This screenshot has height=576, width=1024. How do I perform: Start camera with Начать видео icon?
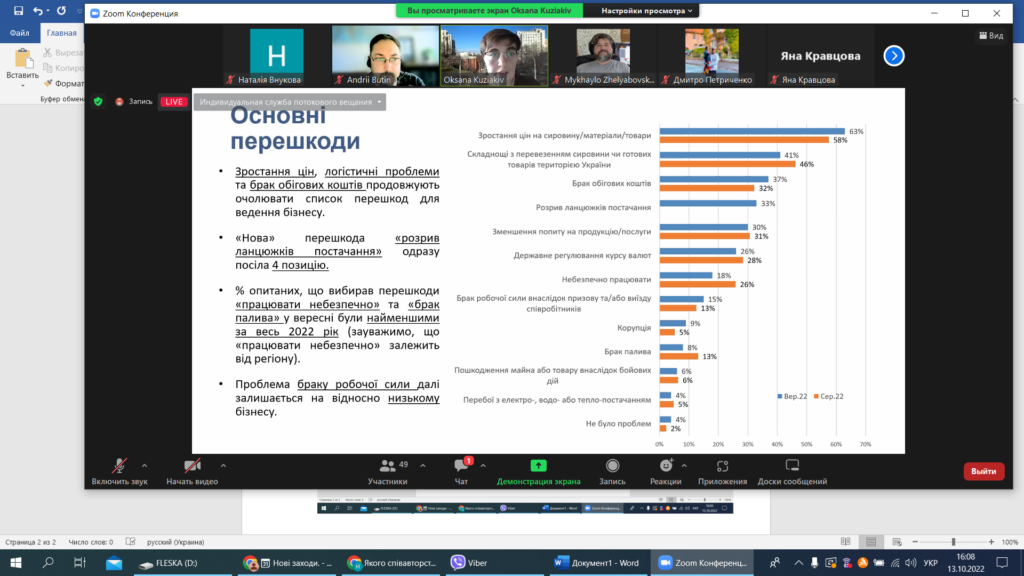click(x=192, y=466)
